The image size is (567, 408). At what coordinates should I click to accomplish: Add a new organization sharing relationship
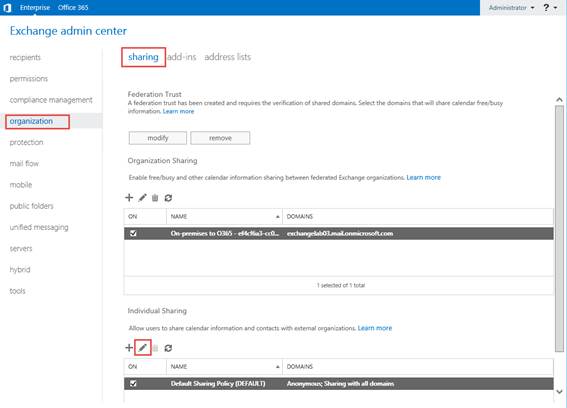tap(129, 197)
